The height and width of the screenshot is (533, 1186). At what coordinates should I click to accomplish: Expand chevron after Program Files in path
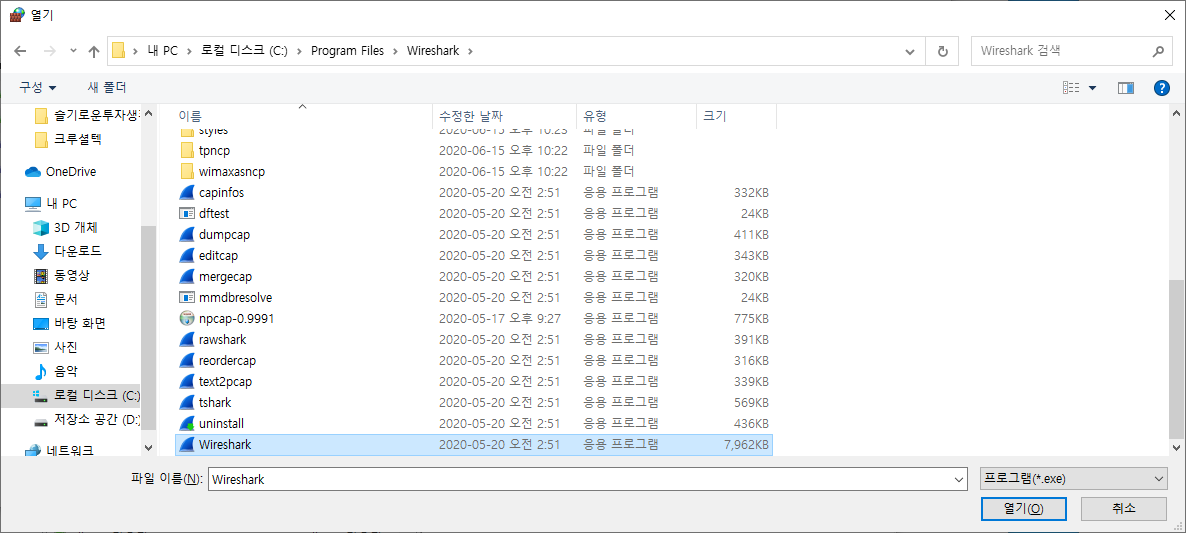[396, 51]
